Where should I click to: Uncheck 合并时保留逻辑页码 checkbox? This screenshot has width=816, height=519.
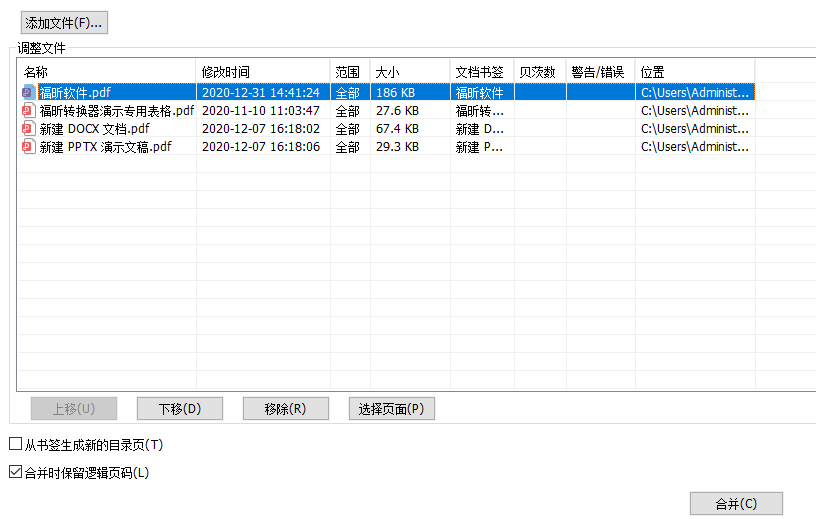click(x=16, y=472)
